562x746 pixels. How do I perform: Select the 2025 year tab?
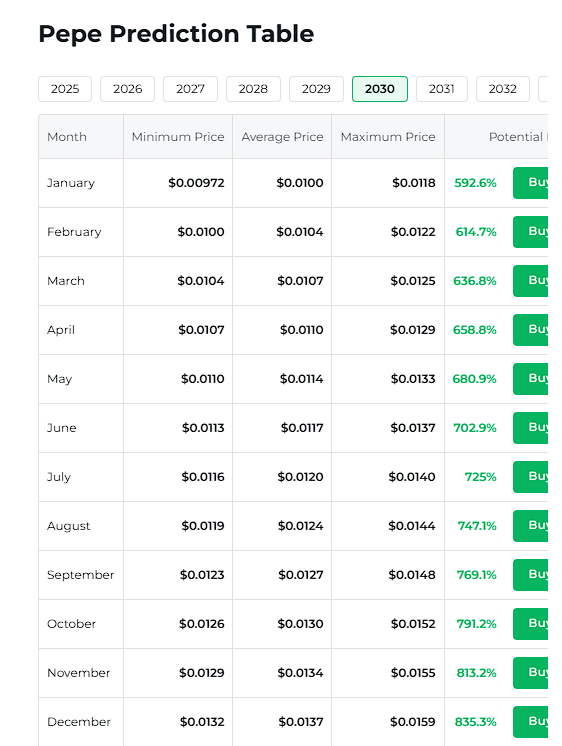point(65,89)
